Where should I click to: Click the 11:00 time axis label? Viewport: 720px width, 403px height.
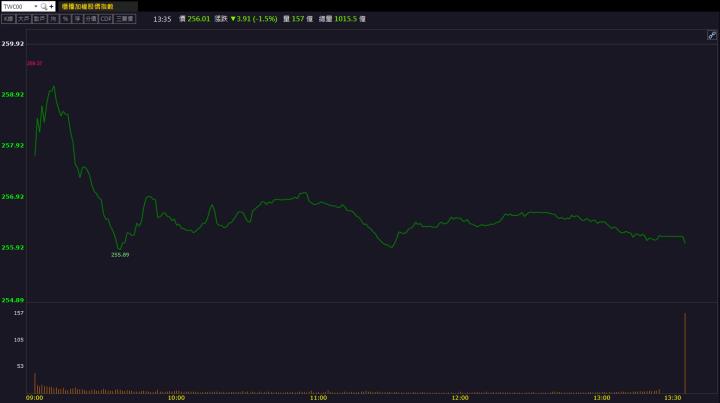(318, 398)
